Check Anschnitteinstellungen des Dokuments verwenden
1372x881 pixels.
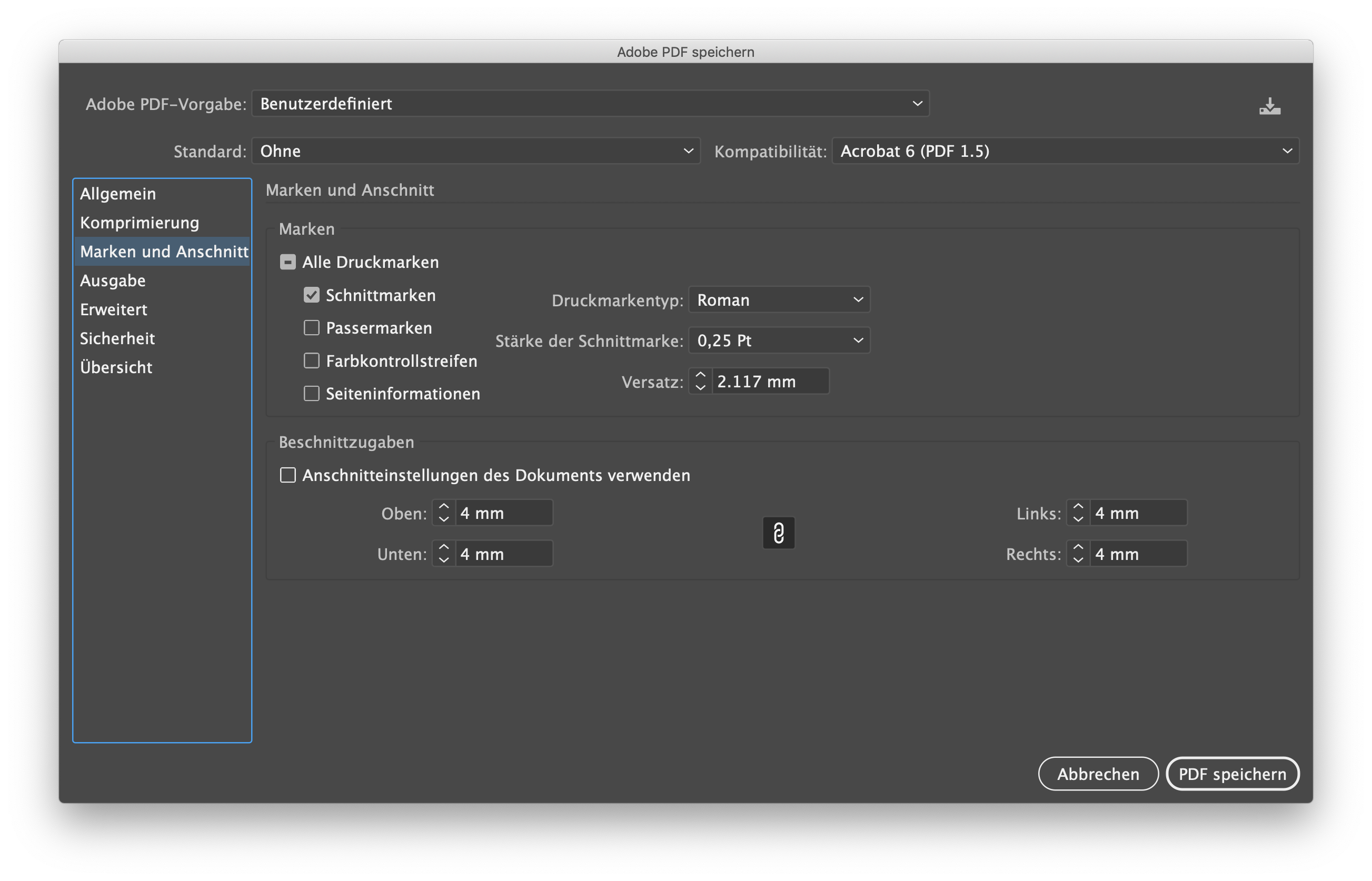pos(288,475)
